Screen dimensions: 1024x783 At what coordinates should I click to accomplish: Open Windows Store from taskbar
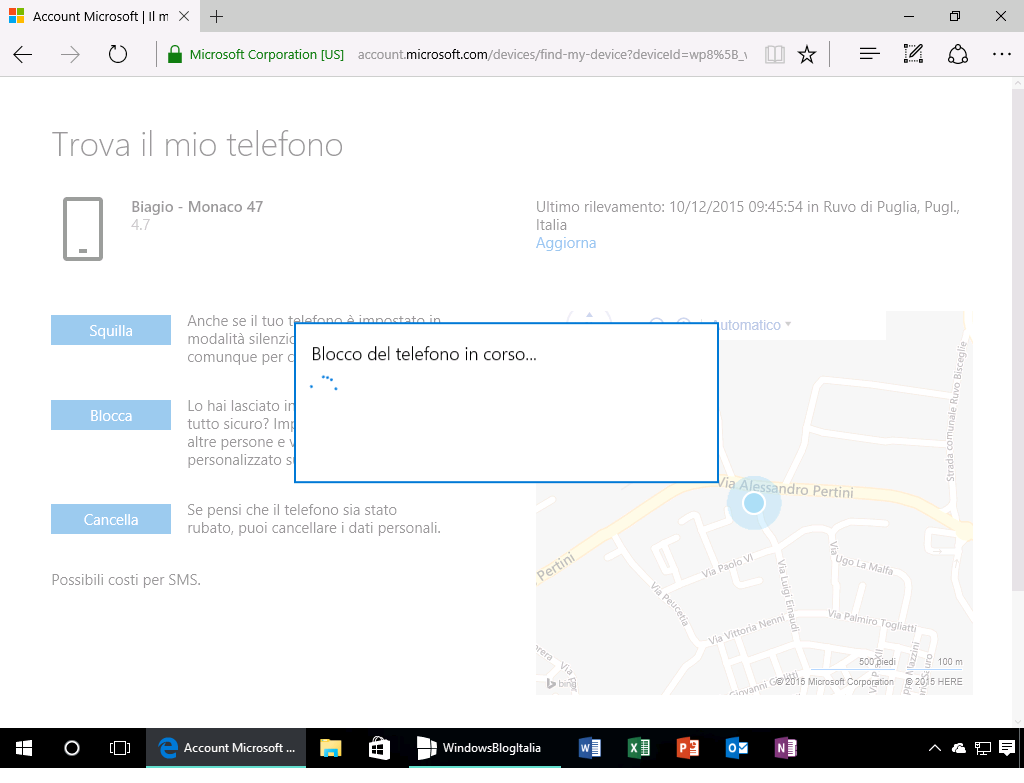point(379,748)
